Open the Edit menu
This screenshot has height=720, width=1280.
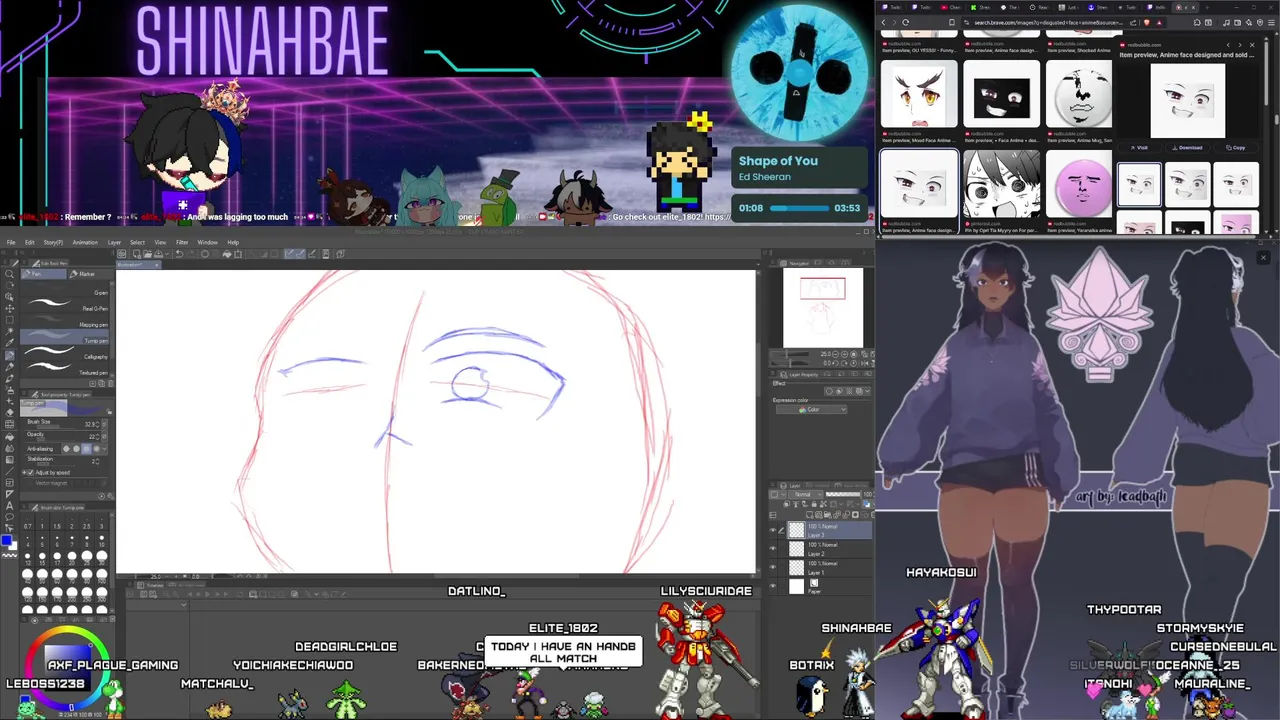coord(30,242)
